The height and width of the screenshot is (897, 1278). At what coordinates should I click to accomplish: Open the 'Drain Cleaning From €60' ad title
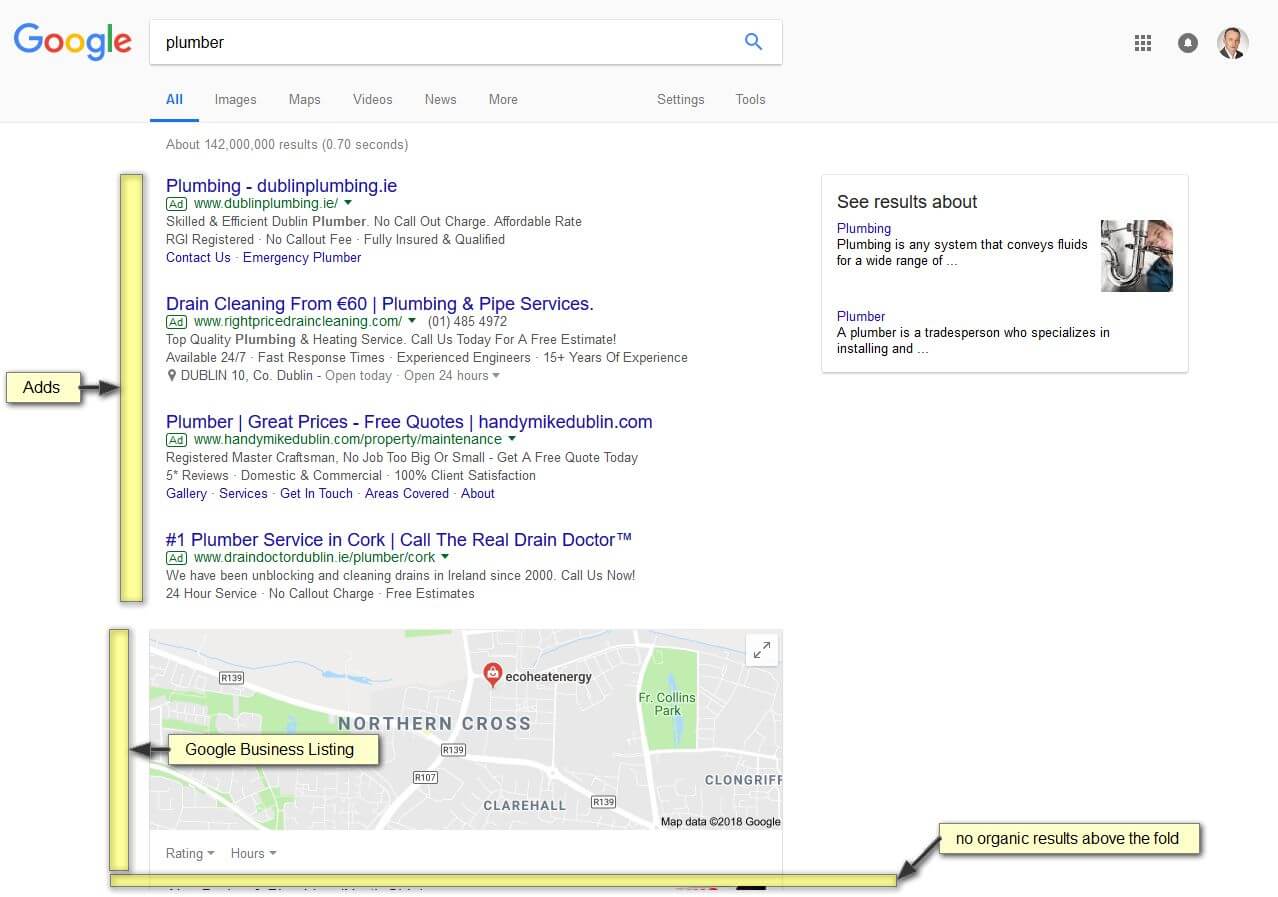[380, 304]
